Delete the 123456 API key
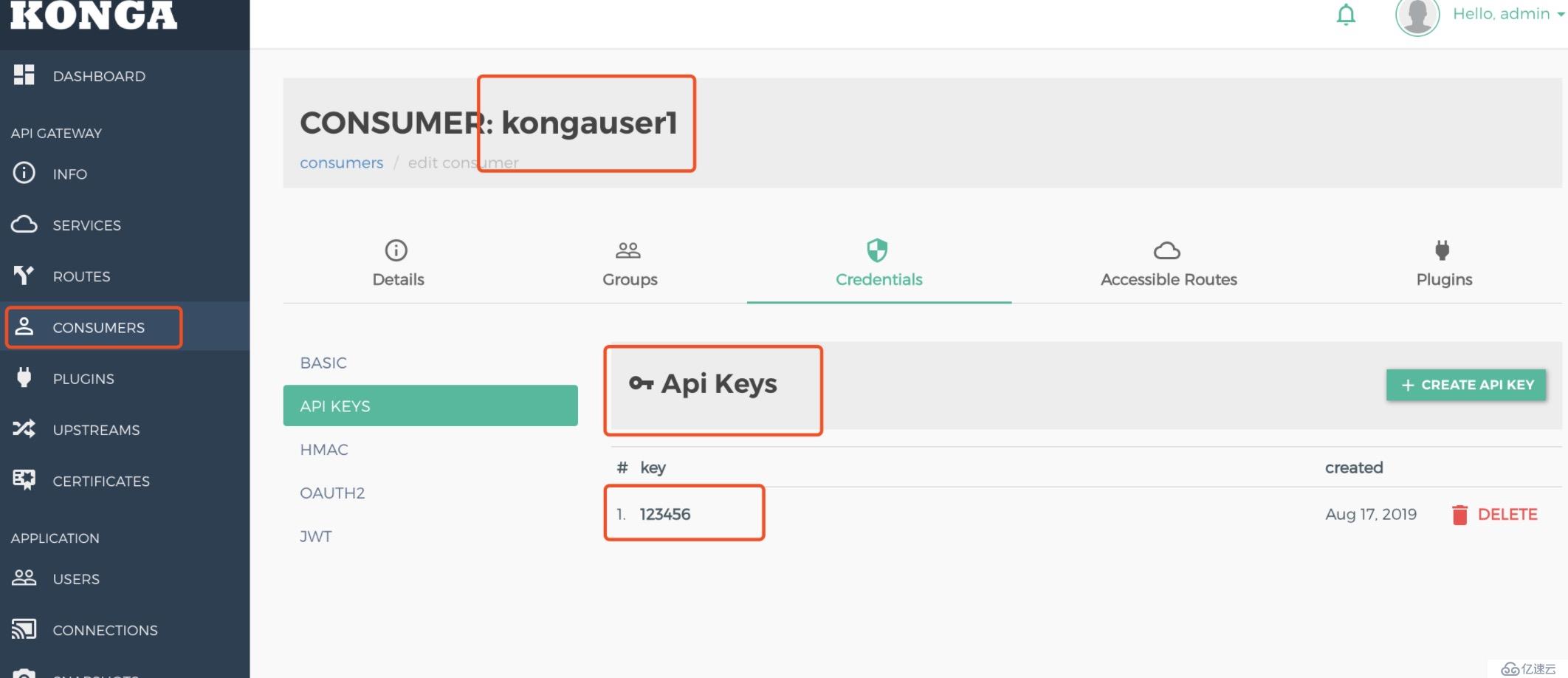Image resolution: width=1568 pixels, height=678 pixels. click(x=1494, y=514)
